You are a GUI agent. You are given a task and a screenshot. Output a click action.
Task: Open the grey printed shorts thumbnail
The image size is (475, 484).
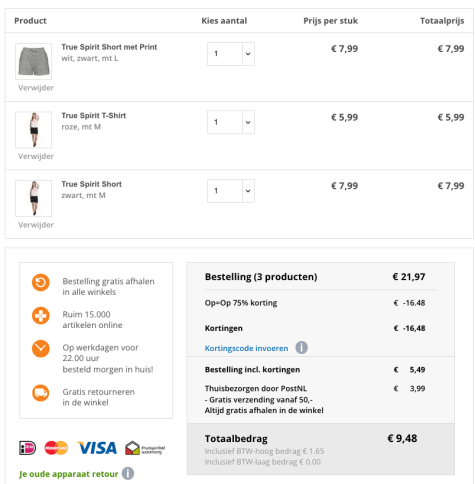tap(33, 61)
